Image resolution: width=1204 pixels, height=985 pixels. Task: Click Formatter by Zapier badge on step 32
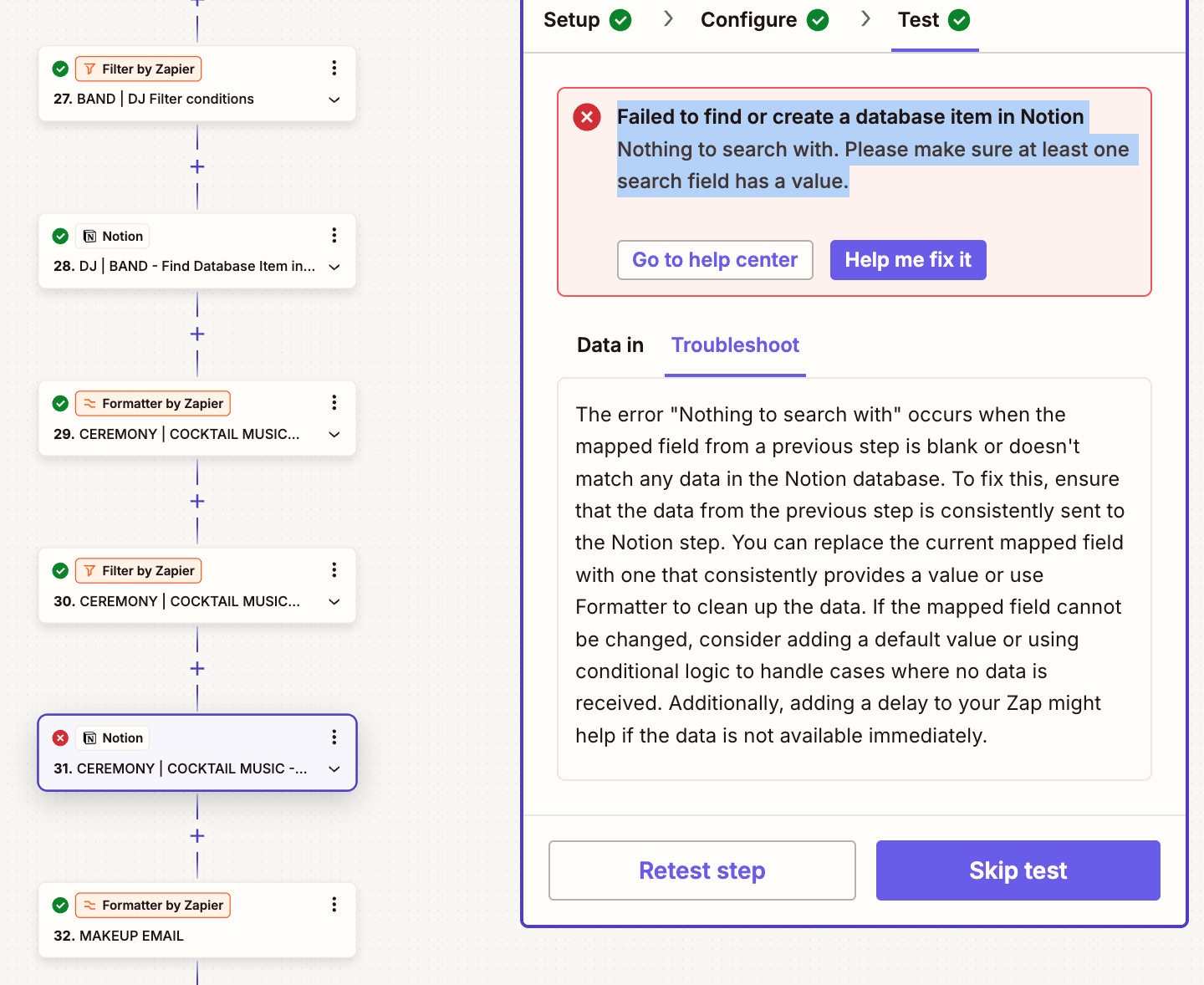tap(153, 905)
